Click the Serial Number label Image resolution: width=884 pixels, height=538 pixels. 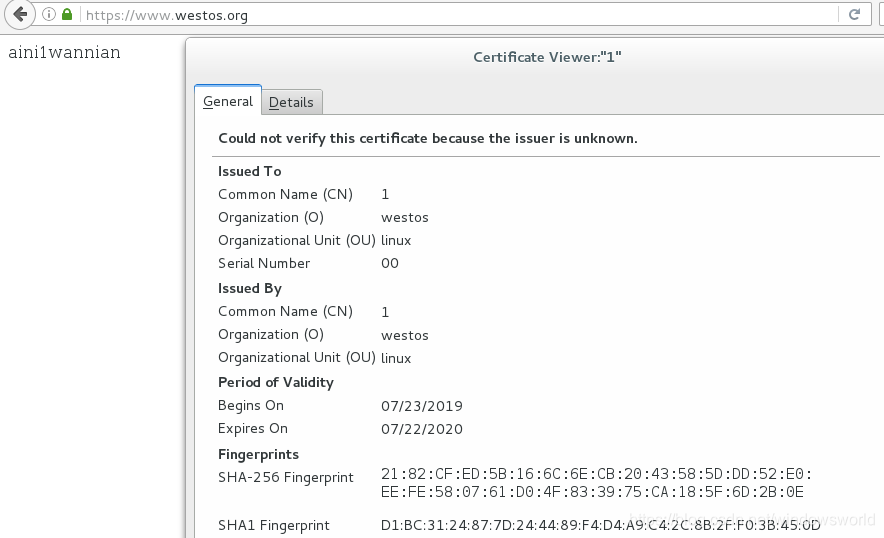[x=264, y=263]
